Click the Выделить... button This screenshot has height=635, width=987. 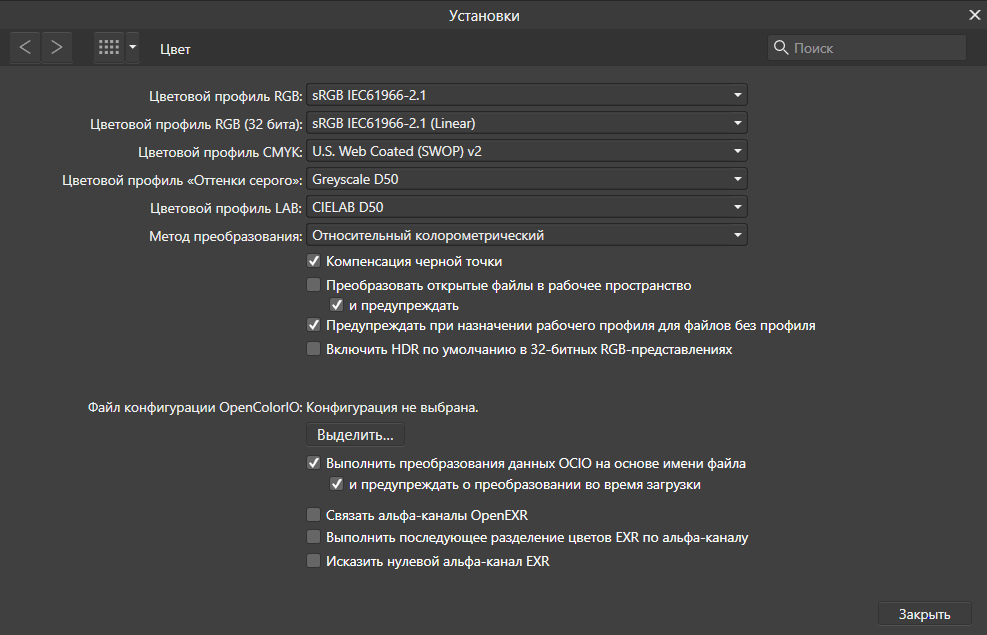point(355,435)
